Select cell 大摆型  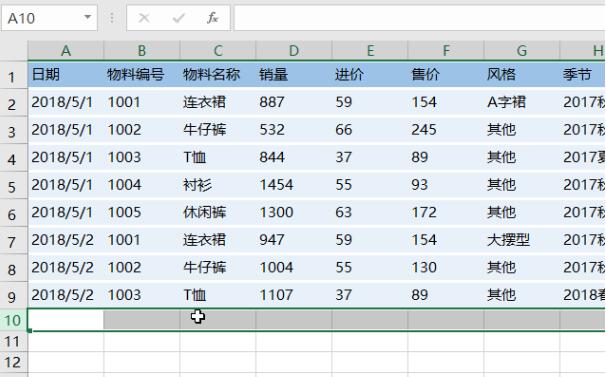(522, 240)
